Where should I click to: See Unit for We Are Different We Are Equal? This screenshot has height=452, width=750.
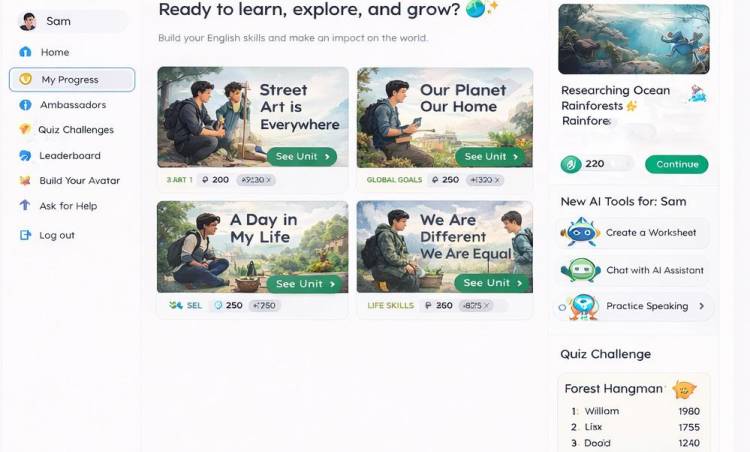(492, 283)
